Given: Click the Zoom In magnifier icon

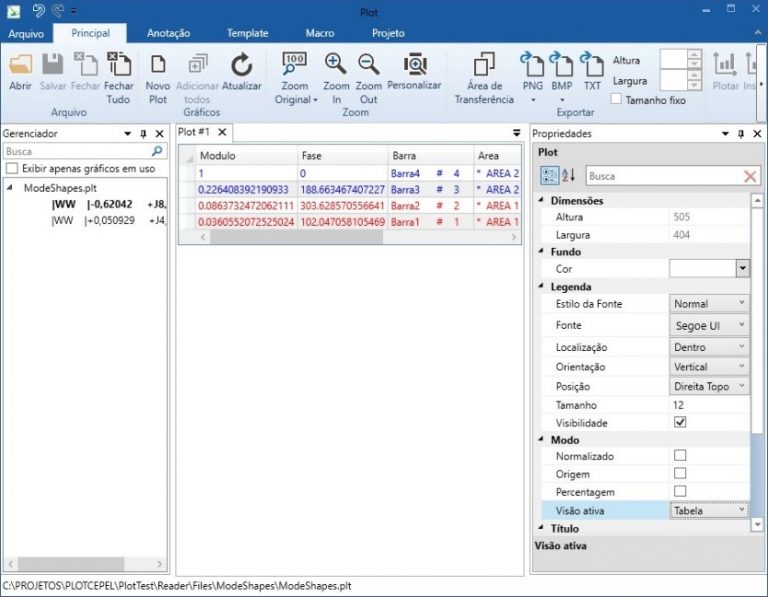Looking at the screenshot, I should point(336,64).
